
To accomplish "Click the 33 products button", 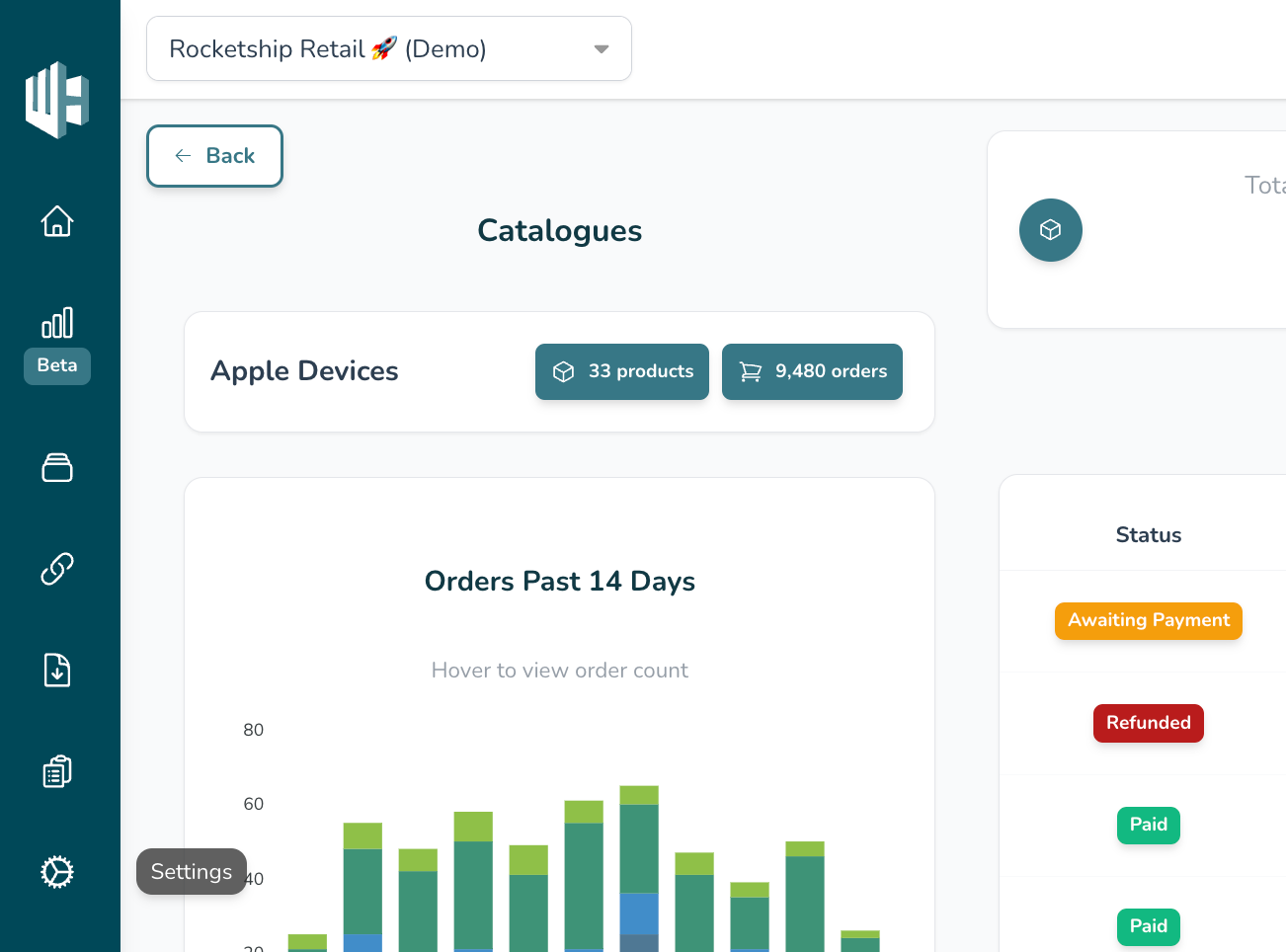I will coord(622,371).
